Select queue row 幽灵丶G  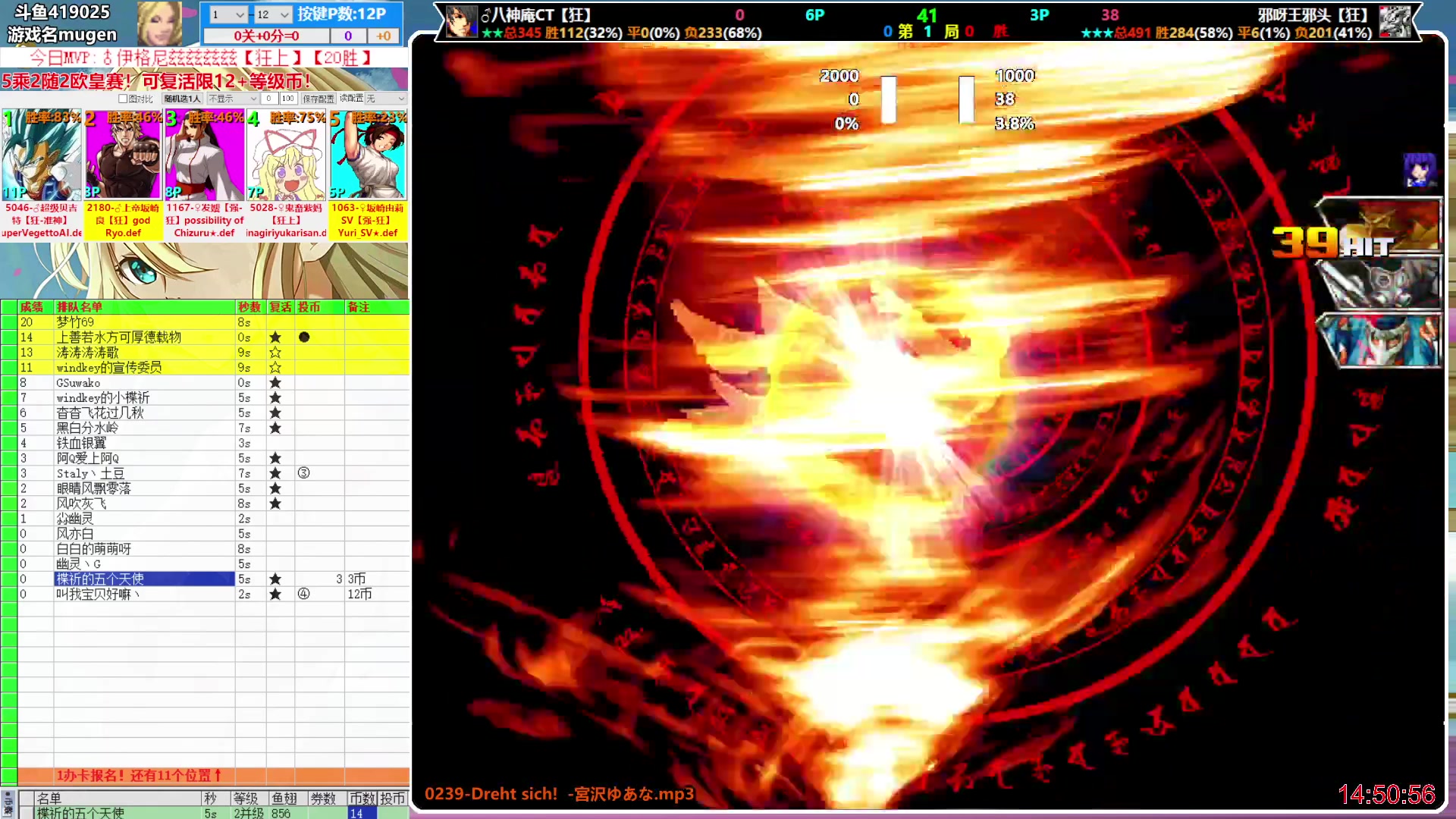click(x=205, y=564)
